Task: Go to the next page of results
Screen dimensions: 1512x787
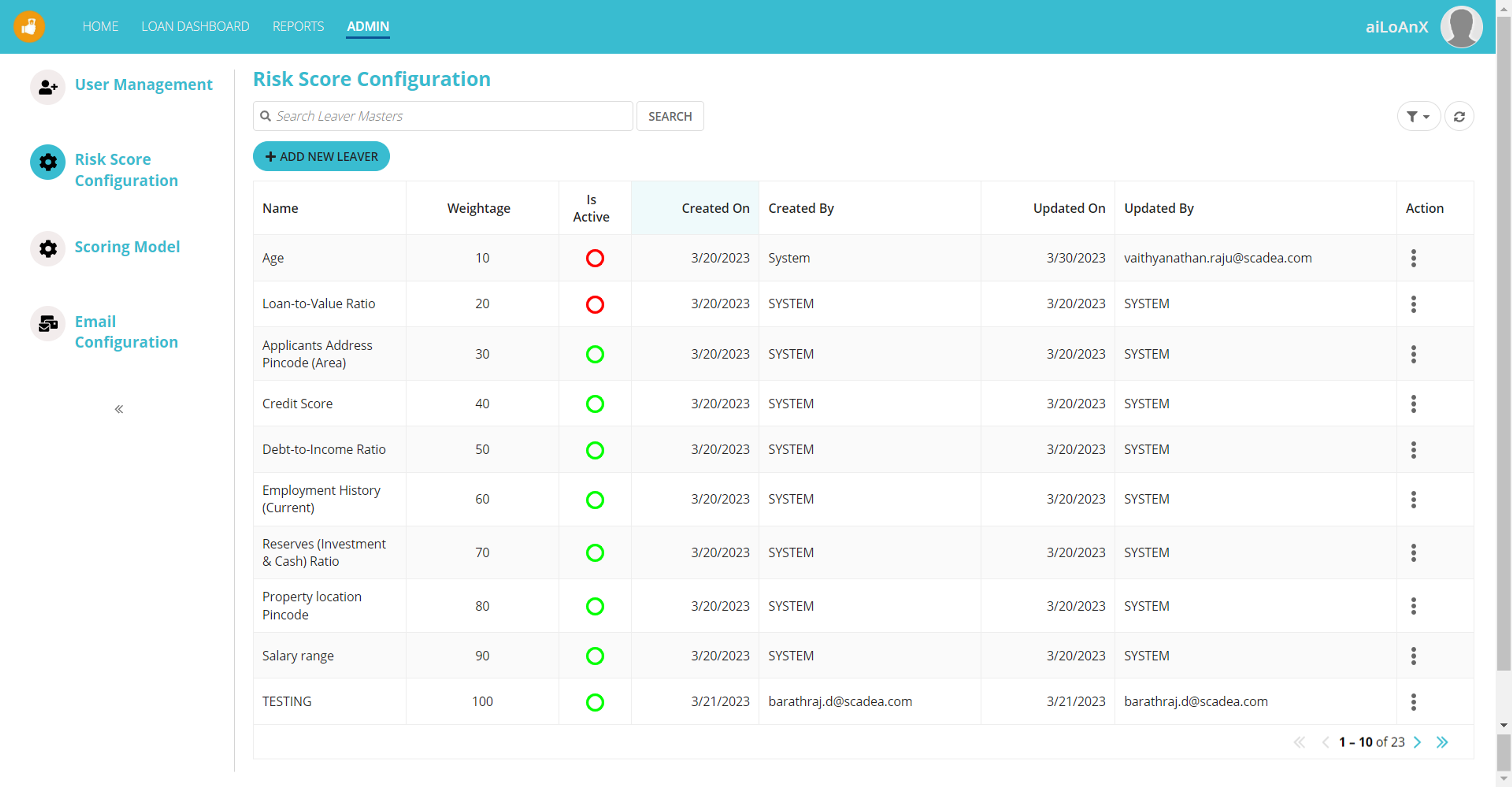Action: pyautogui.click(x=1417, y=742)
